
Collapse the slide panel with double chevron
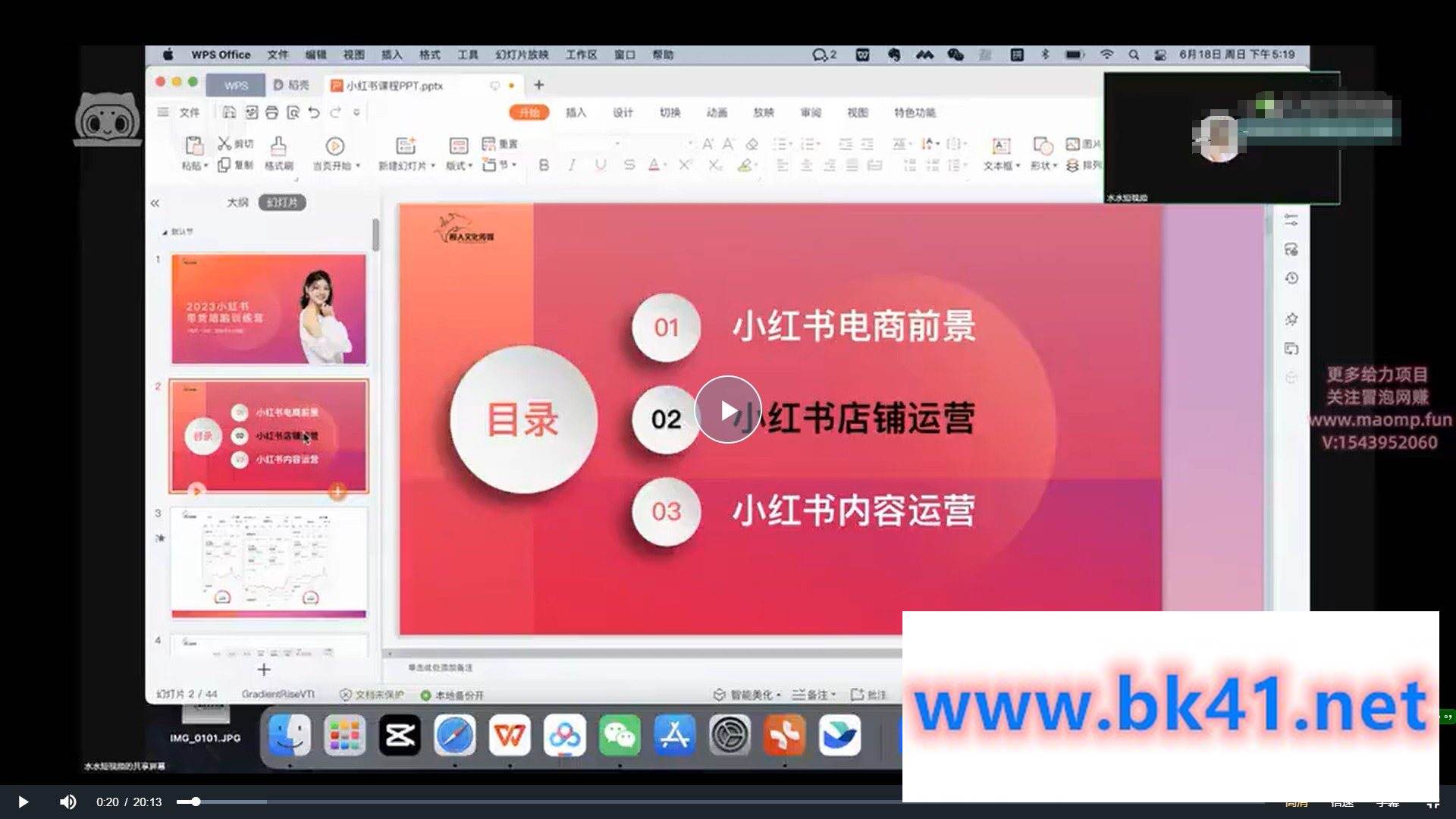(155, 203)
